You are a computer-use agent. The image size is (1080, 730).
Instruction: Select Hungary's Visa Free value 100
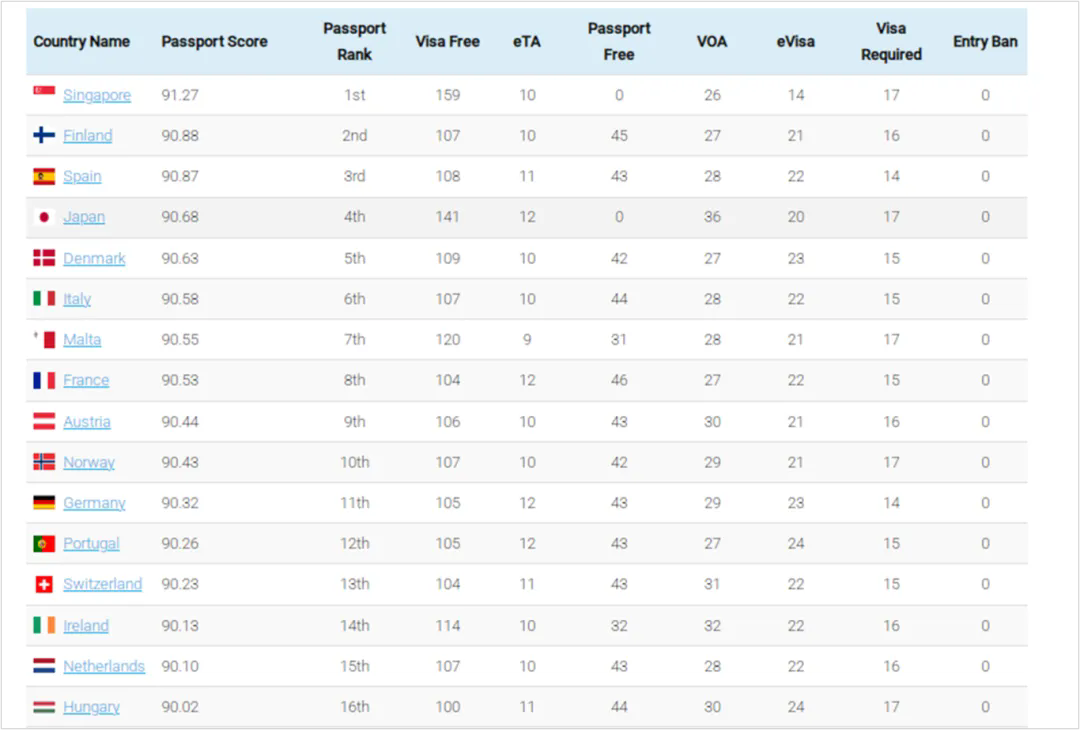[448, 707]
